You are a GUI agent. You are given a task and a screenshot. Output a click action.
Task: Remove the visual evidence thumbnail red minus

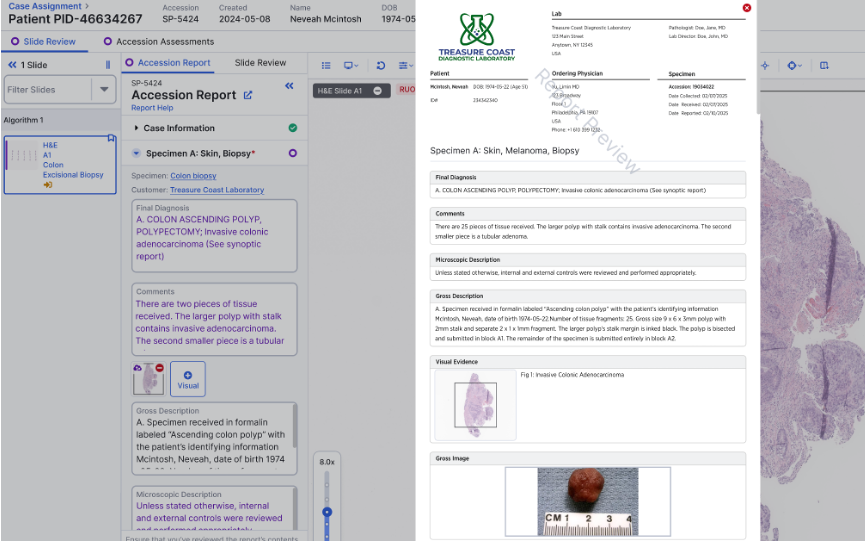pyautogui.click(x=160, y=368)
